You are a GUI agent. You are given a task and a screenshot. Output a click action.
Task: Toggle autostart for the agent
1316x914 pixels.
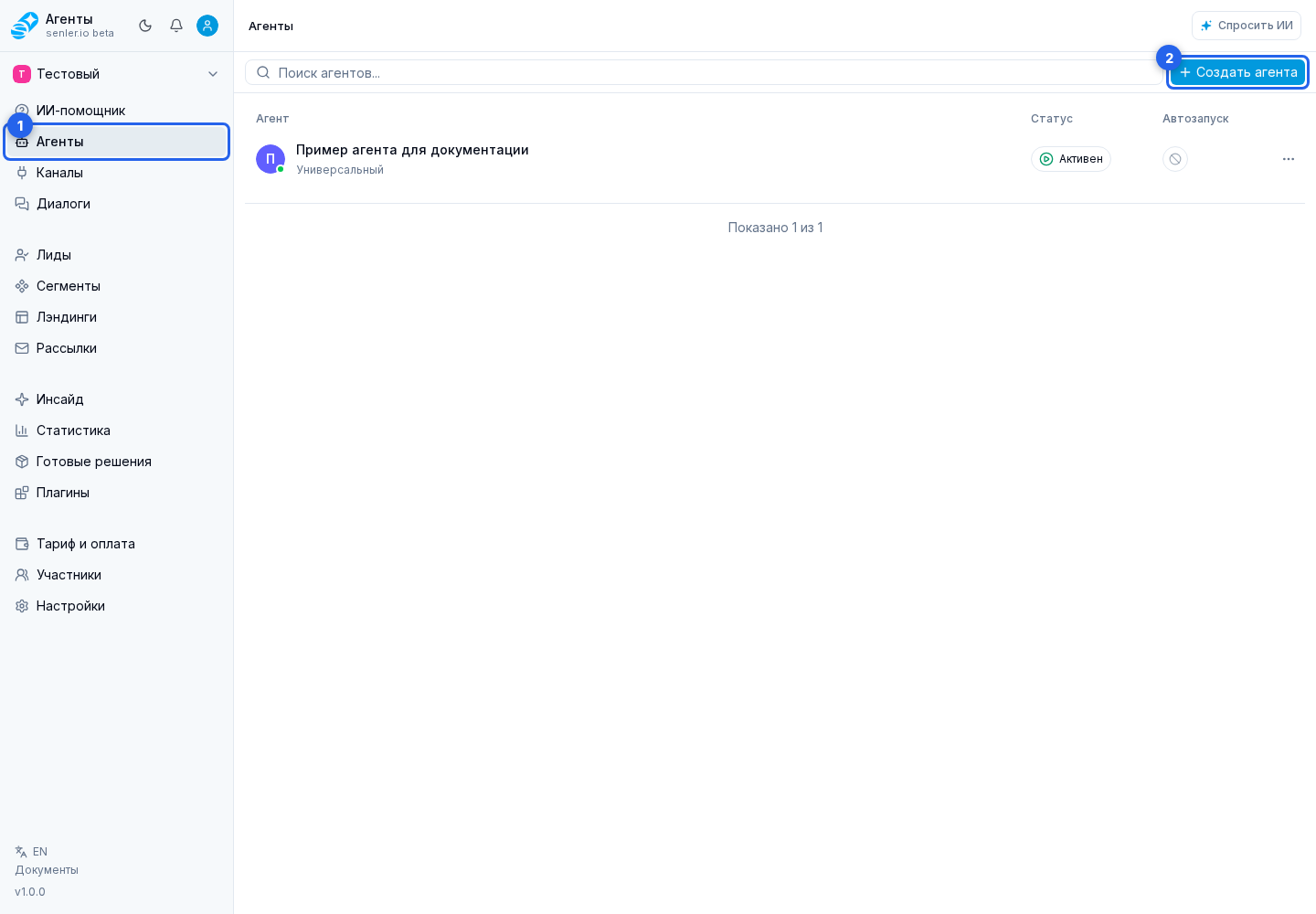pos(1175,159)
